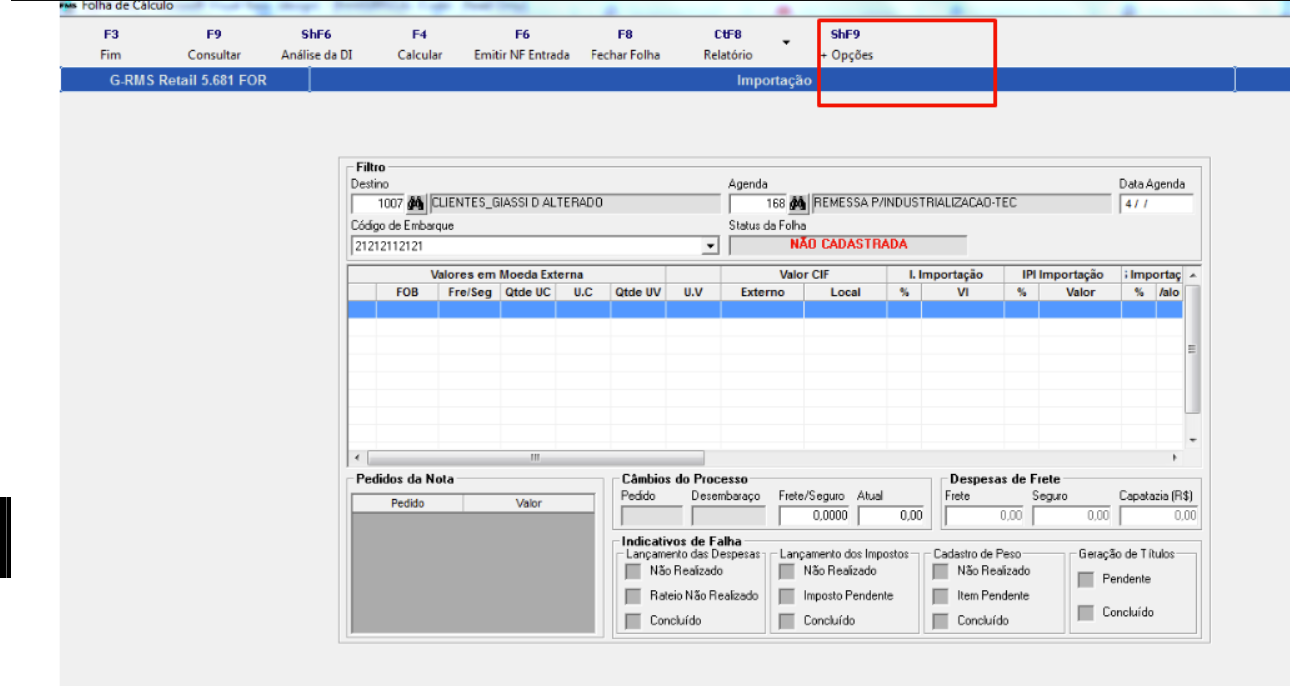The width and height of the screenshot is (1290, 686).
Task: Open the CtF8 Relatório option
Action: [x=728, y=45]
